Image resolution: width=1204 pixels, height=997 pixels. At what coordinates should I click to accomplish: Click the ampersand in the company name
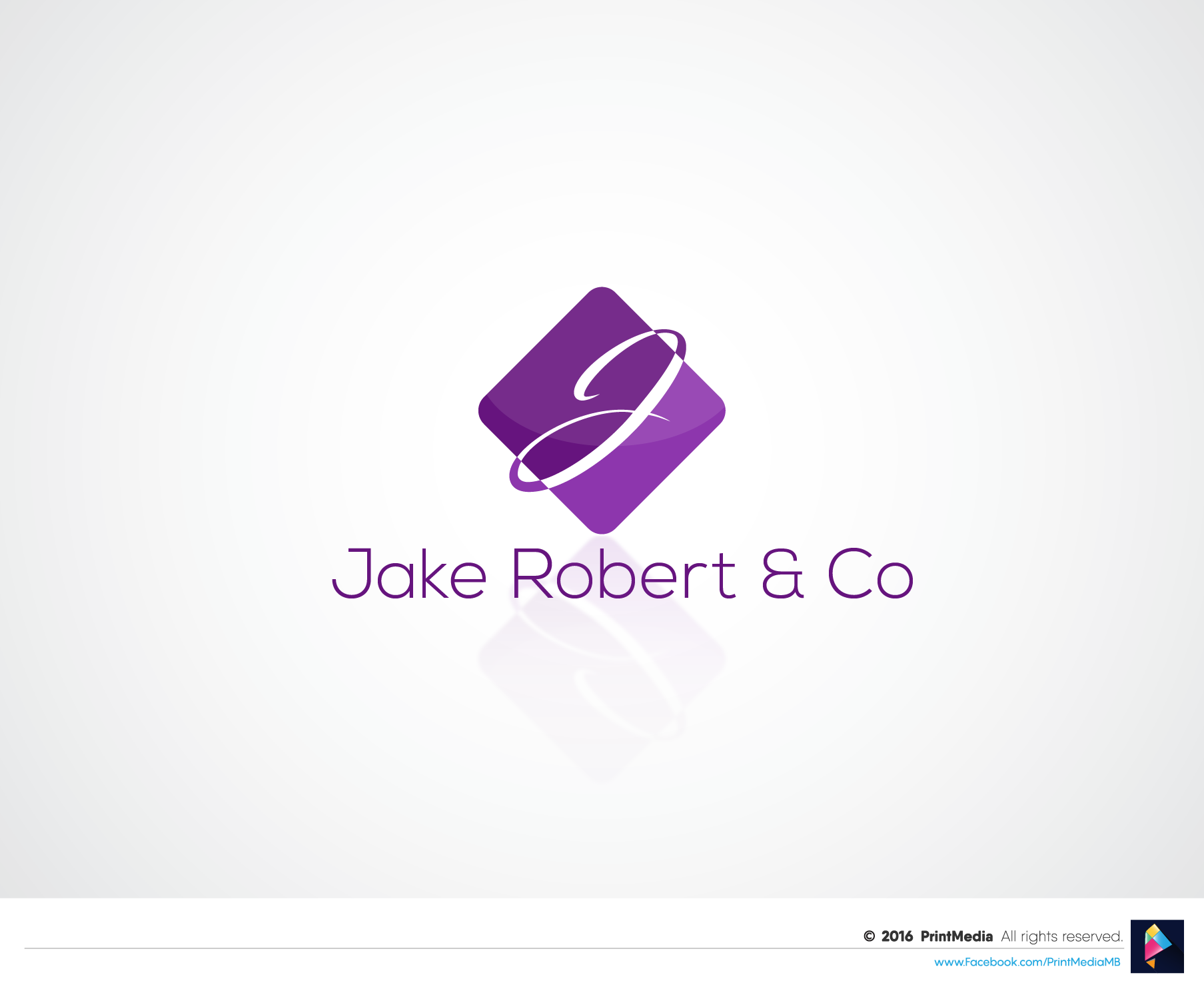pos(782,574)
